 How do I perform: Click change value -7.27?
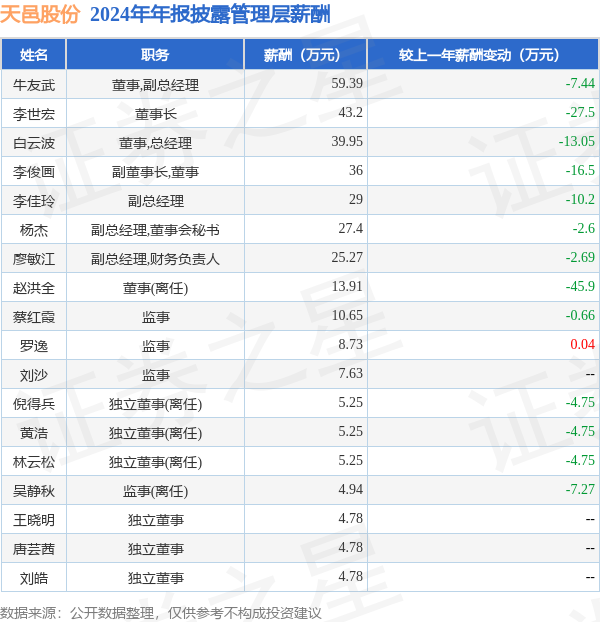(x=580, y=489)
